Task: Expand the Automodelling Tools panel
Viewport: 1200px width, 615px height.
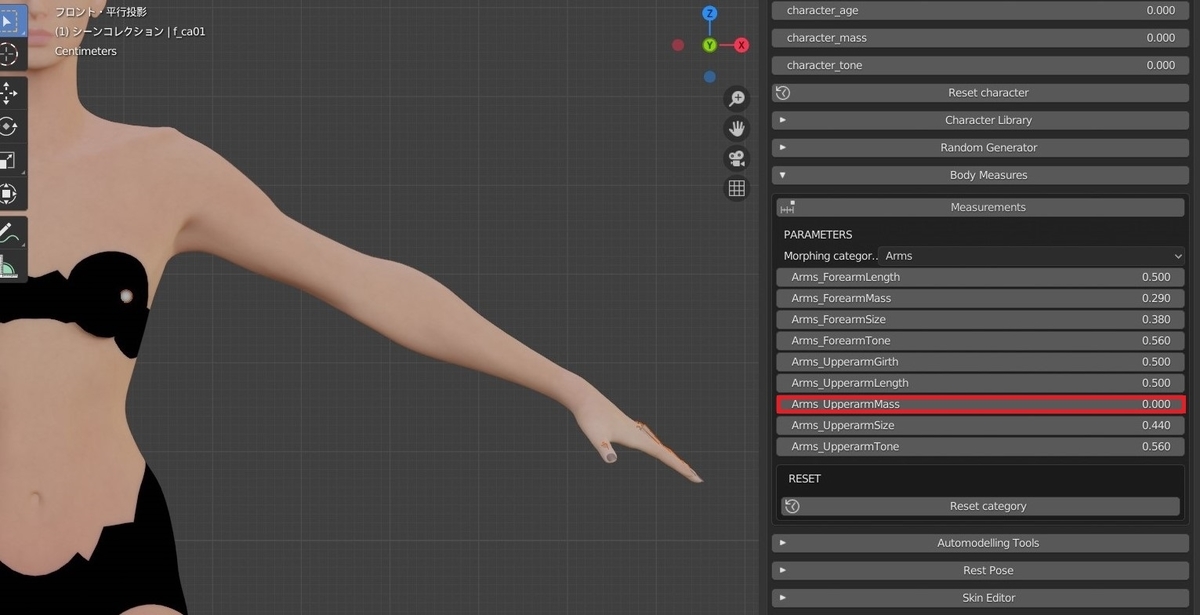Action: coord(980,543)
